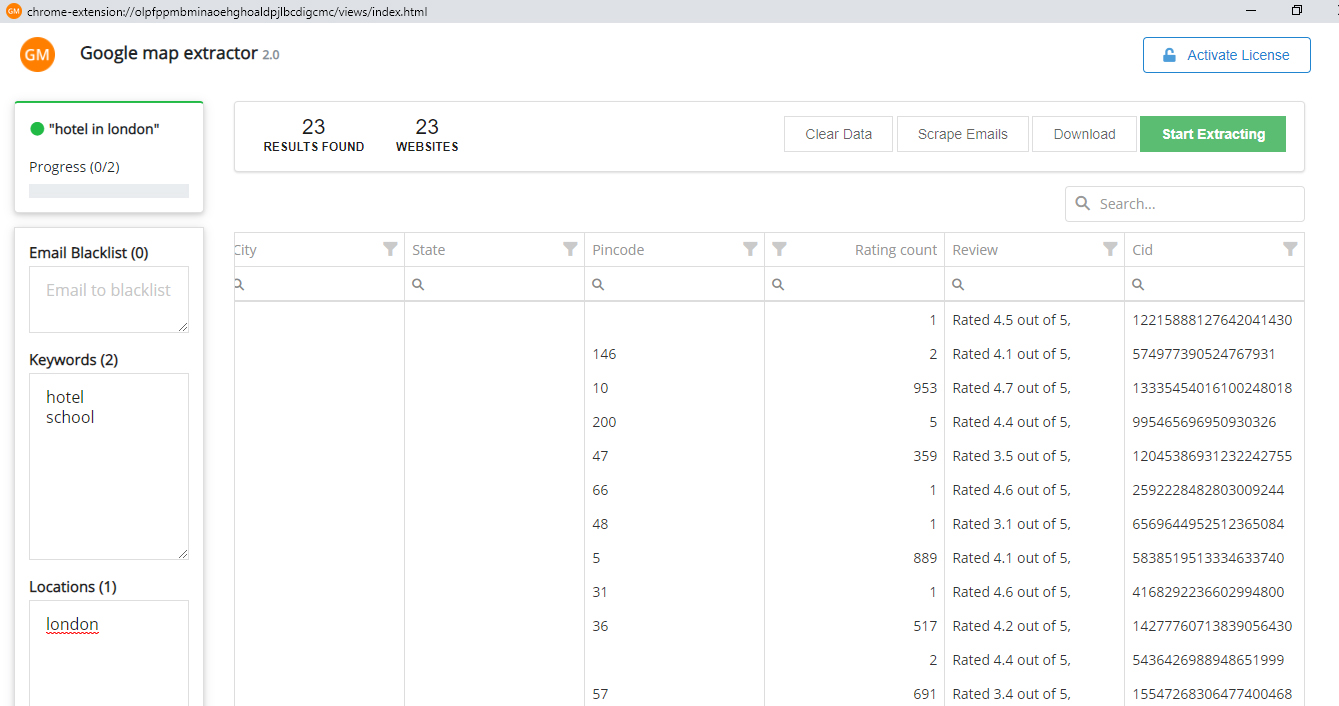Select Cid cell 13335454016100248018

[1212, 388]
